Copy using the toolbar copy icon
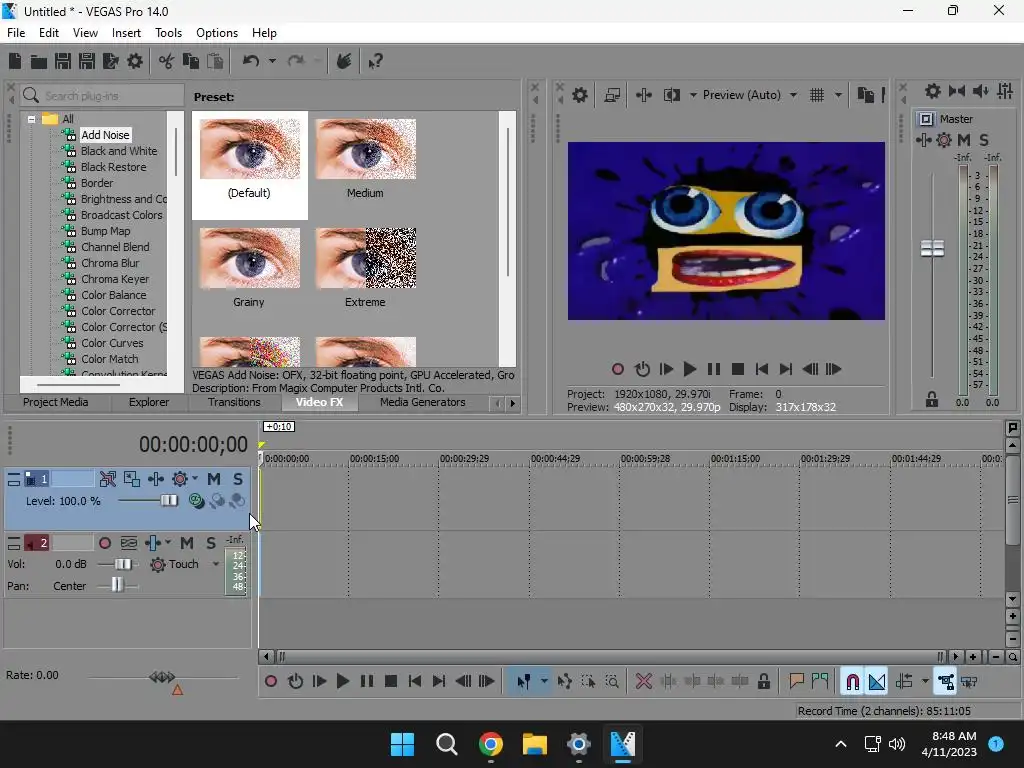This screenshot has height=768, width=1024. [191, 61]
